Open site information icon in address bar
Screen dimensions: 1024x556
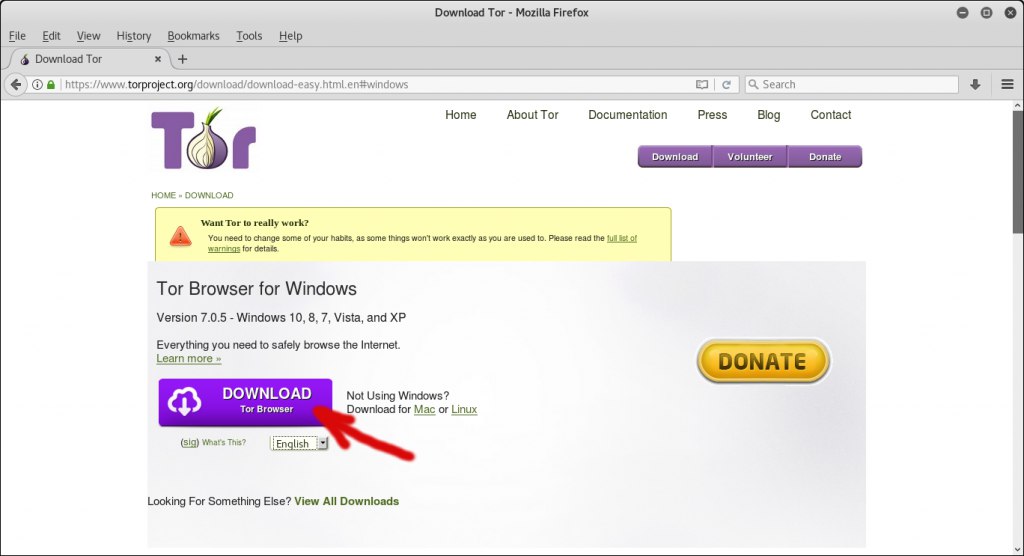[x=37, y=84]
